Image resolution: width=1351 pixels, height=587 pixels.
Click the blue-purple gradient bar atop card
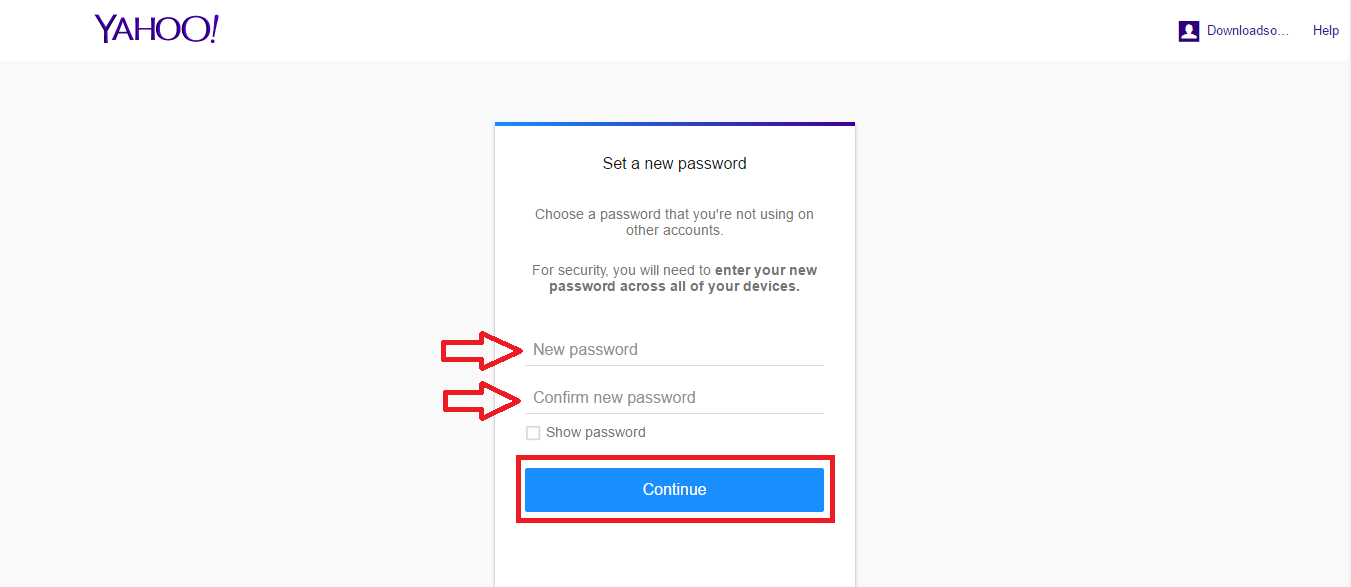point(674,124)
